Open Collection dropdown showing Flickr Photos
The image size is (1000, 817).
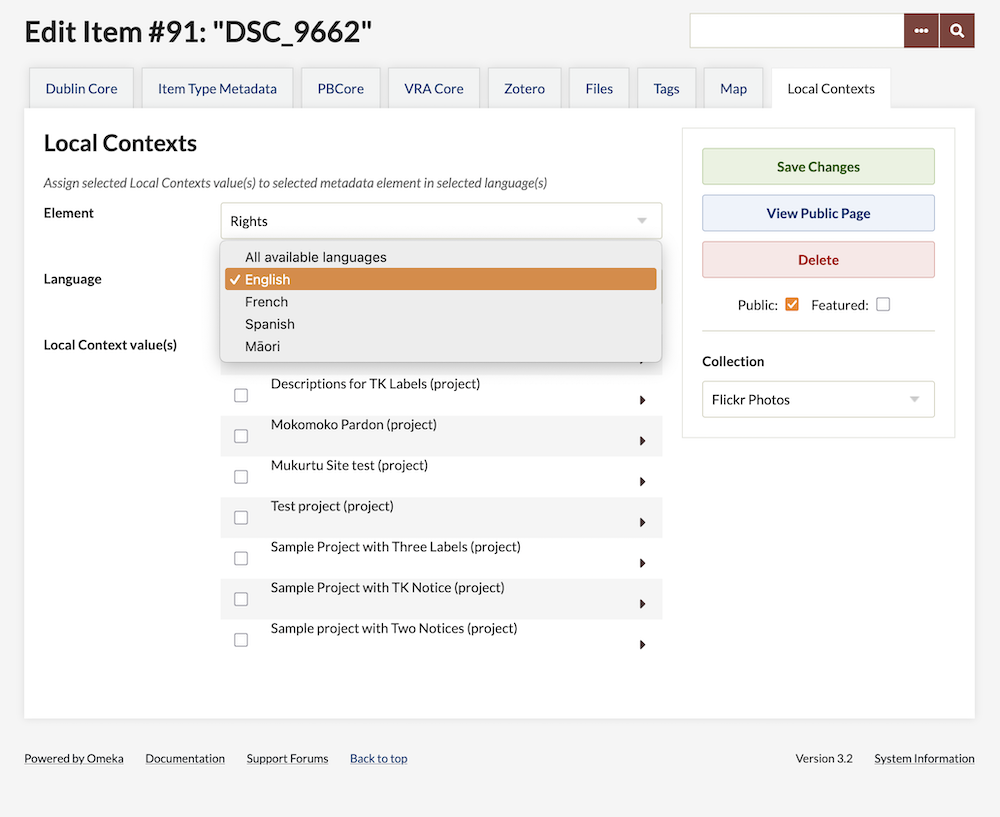[x=818, y=399]
